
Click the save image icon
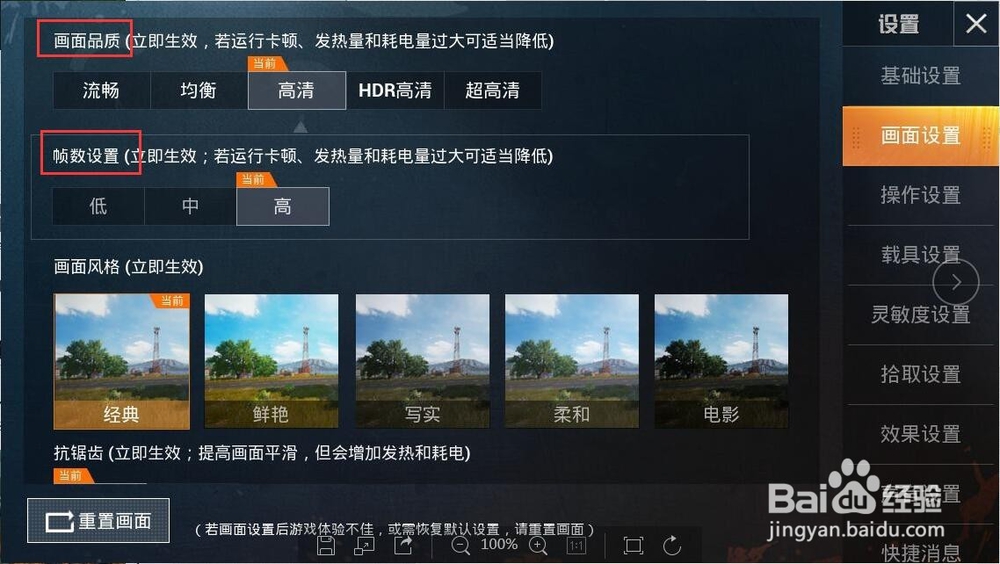point(326,545)
